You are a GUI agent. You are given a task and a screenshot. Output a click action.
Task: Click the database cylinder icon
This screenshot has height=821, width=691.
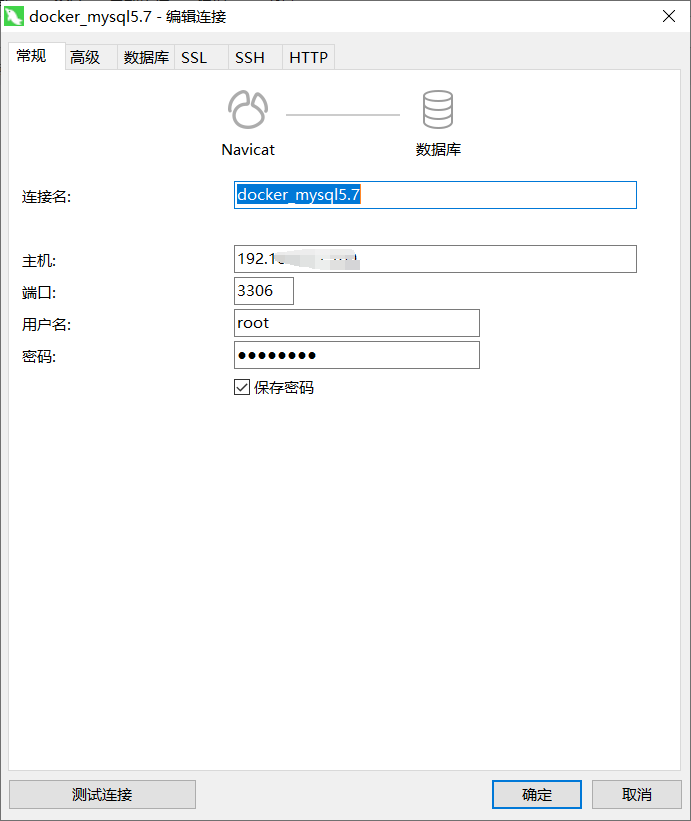438,109
